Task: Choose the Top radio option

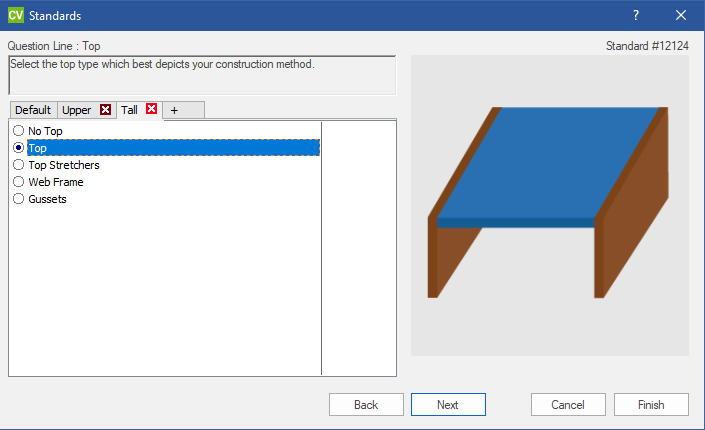Action: 19,148
